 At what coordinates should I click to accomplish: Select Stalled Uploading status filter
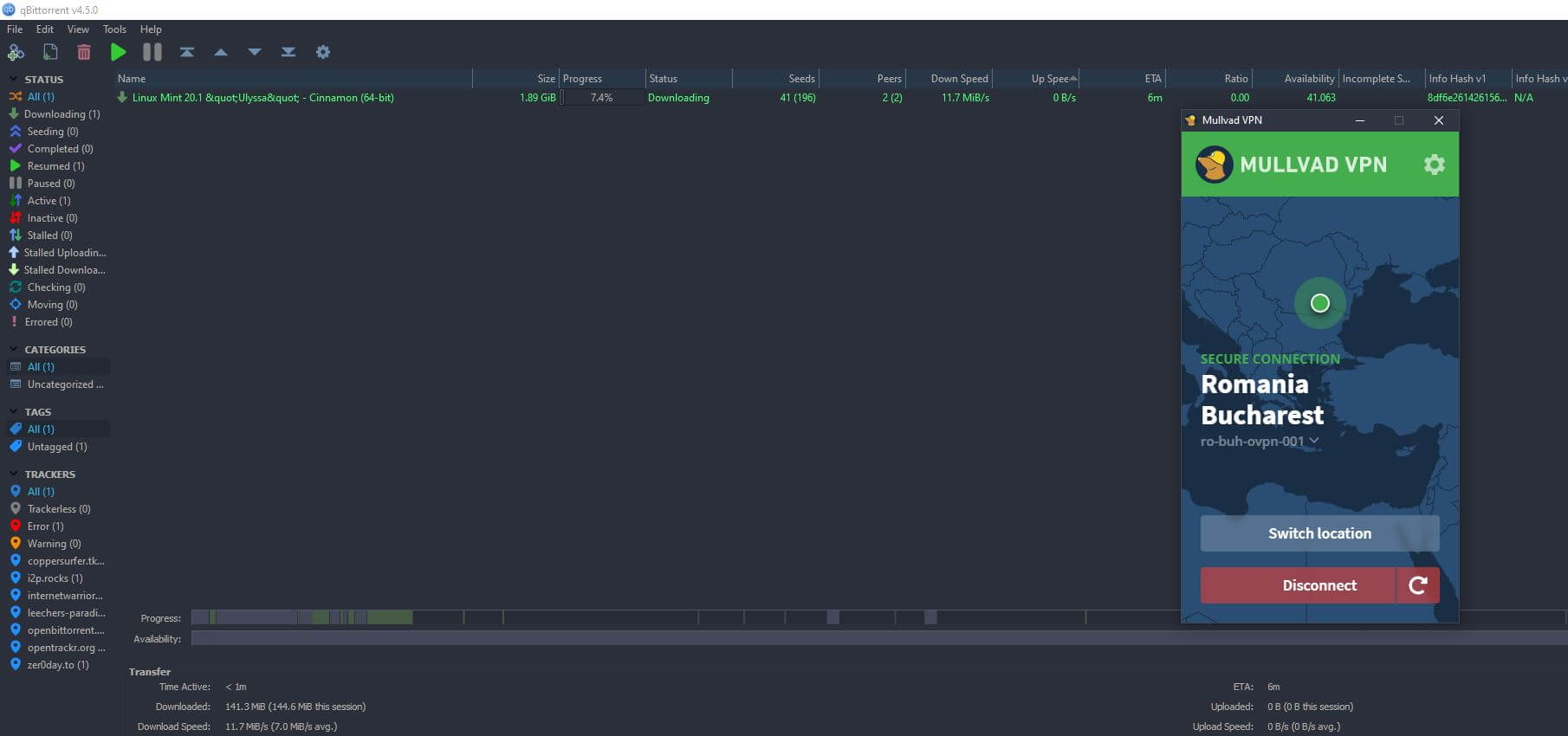[x=58, y=253]
